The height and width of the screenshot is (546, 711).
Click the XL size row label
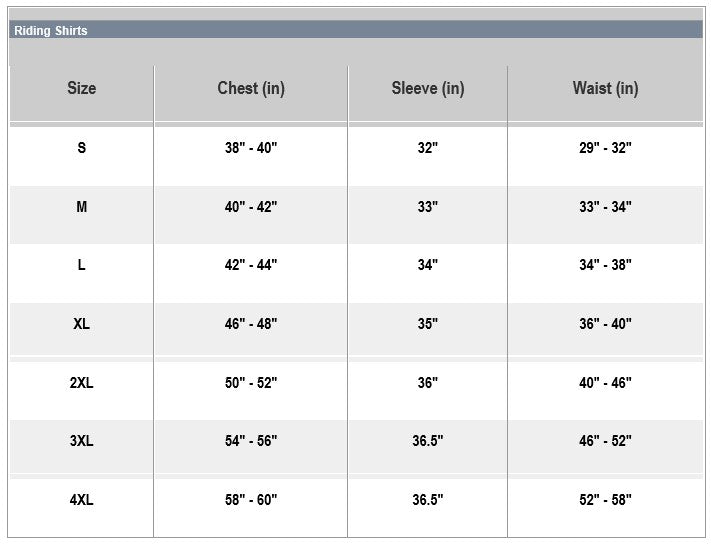82,324
